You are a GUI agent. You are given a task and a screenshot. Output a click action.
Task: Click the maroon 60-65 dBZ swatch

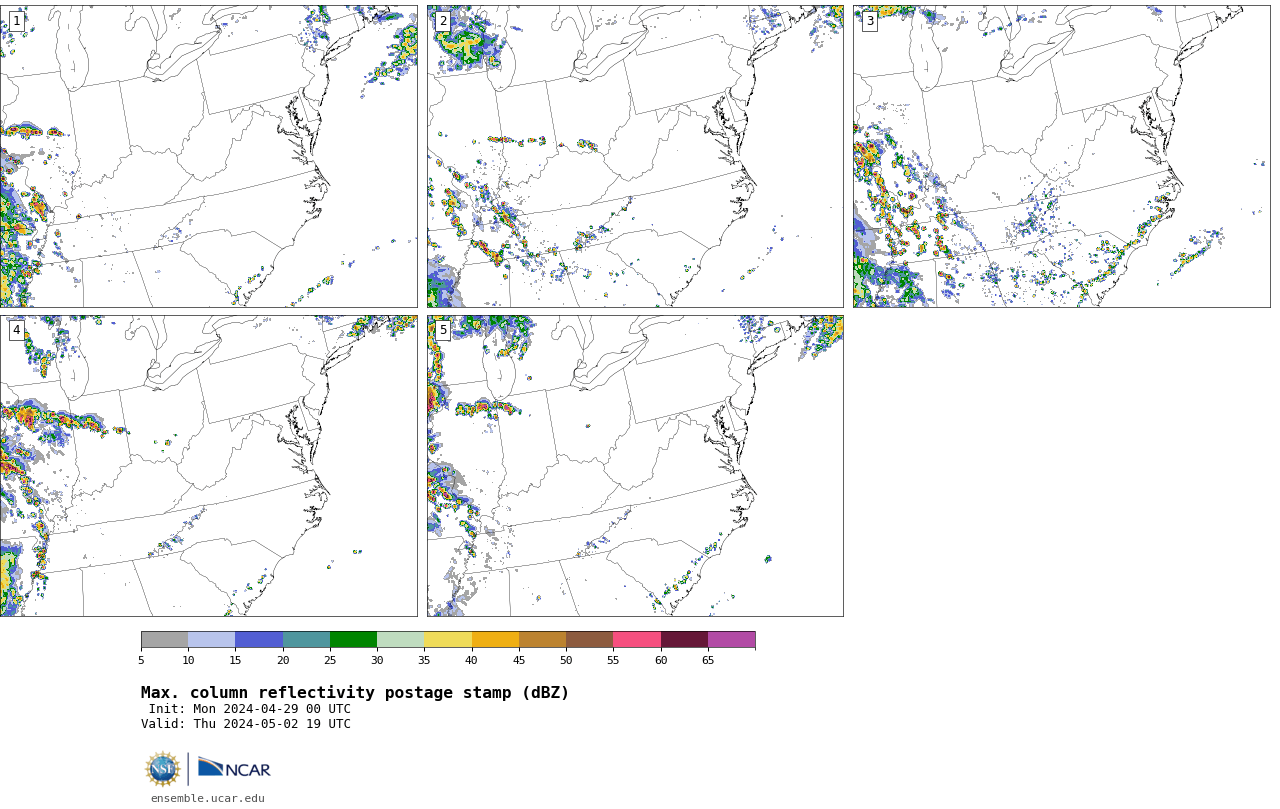pos(684,640)
